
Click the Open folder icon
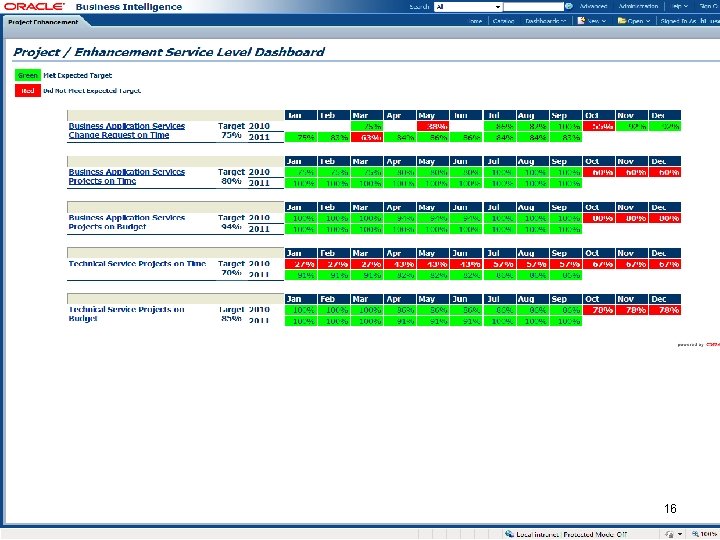click(x=622, y=21)
